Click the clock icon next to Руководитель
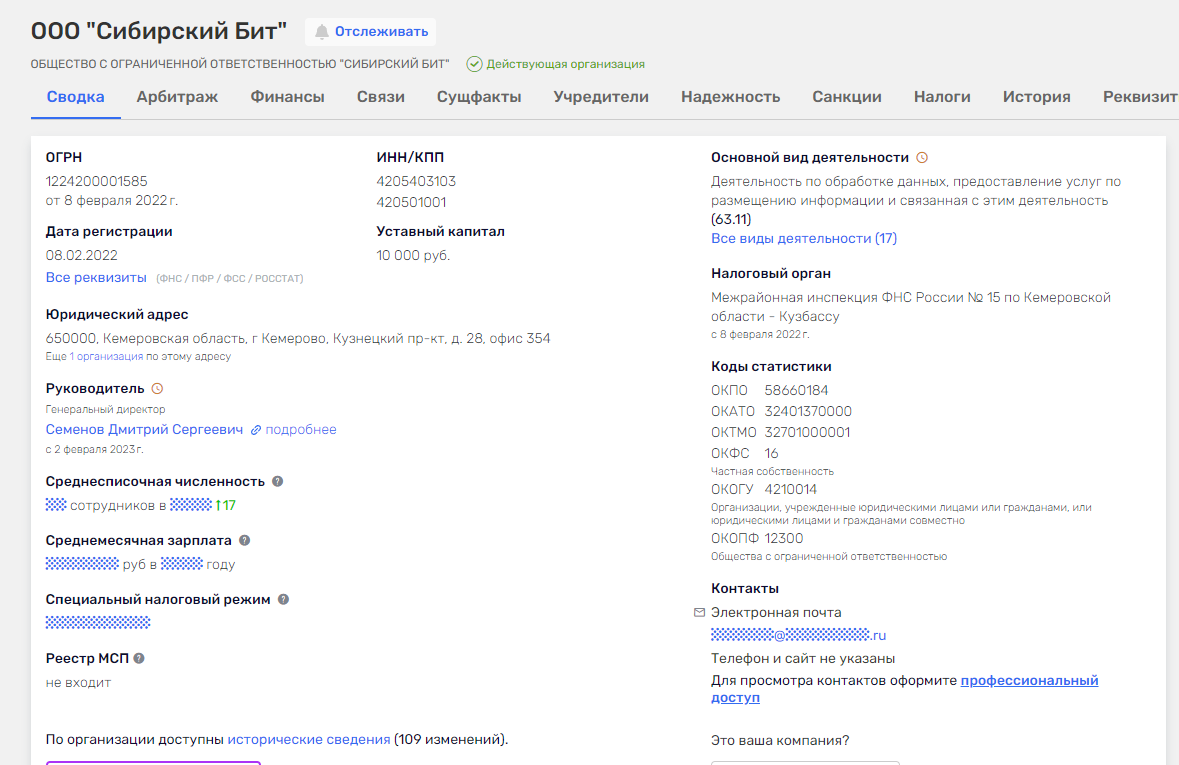Image resolution: width=1179 pixels, height=765 pixels. [157, 389]
